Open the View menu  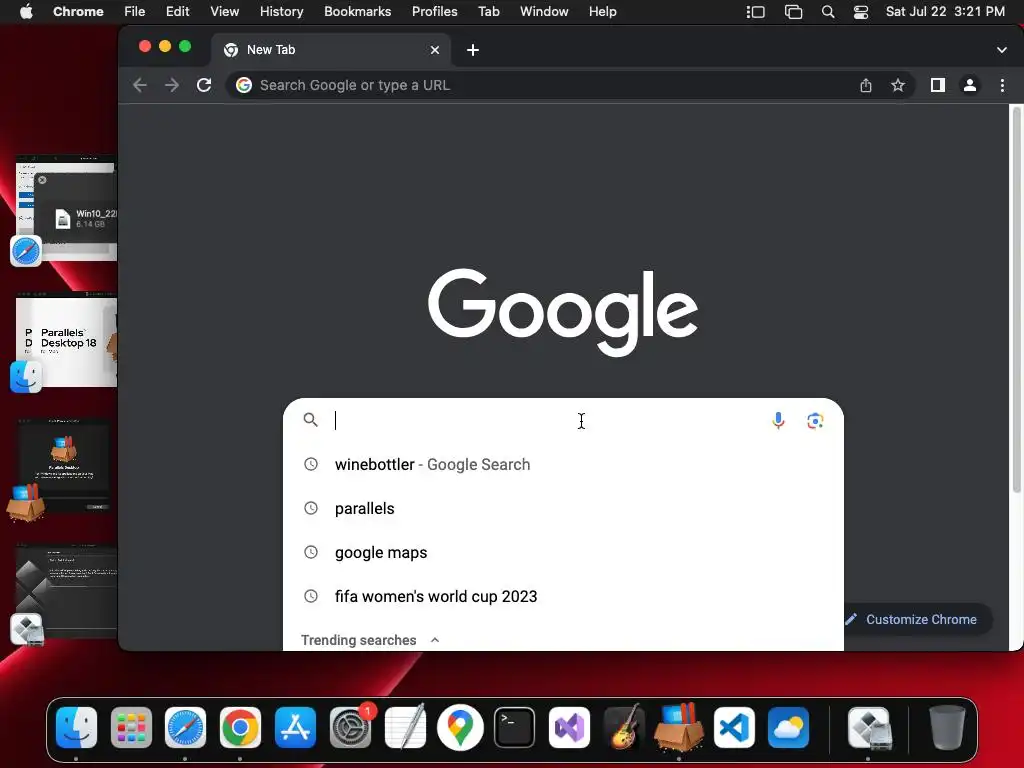224,12
